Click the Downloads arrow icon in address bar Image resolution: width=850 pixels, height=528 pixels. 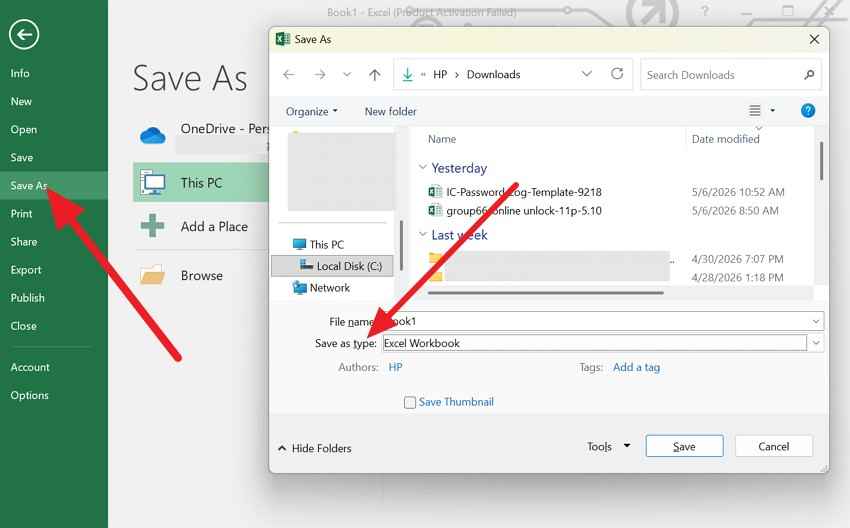click(x=407, y=74)
